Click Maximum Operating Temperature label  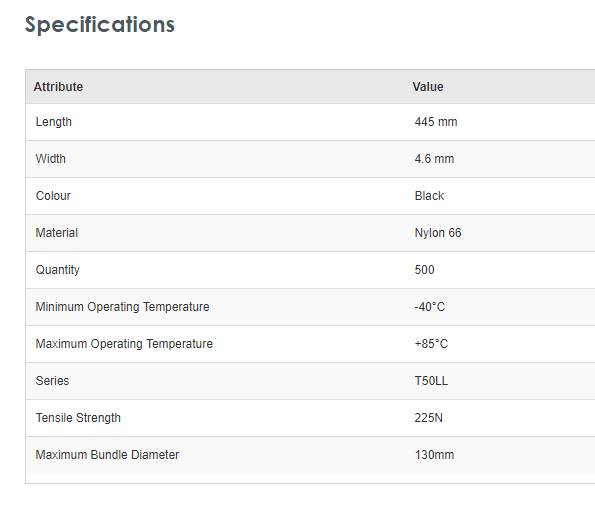(x=124, y=344)
